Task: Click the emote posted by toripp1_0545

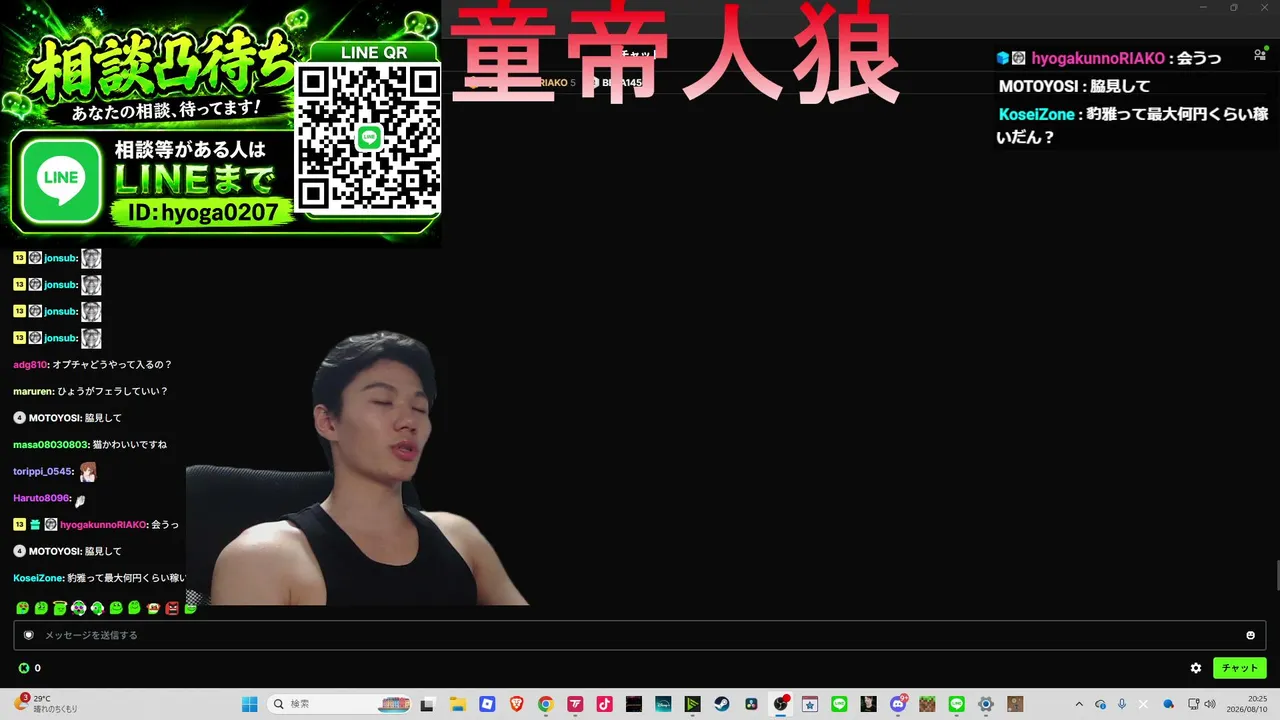Action: [x=88, y=471]
